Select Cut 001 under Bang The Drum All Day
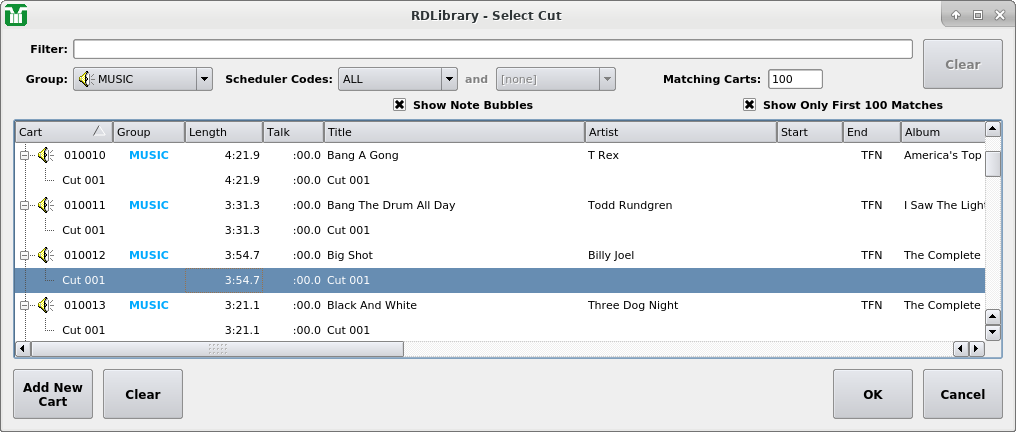The height and width of the screenshot is (432, 1016). 83,230
